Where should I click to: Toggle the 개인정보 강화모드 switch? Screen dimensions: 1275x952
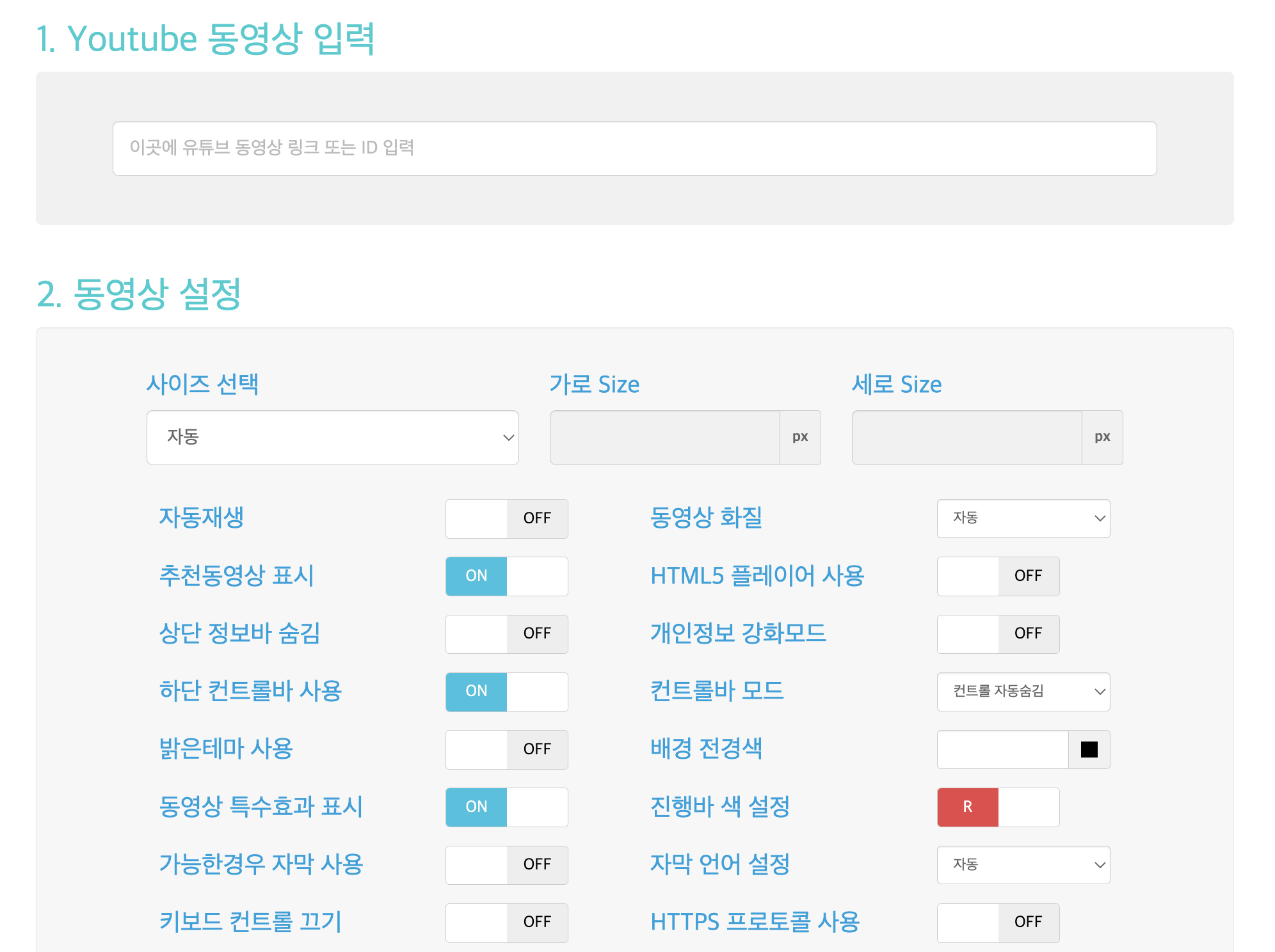click(997, 634)
